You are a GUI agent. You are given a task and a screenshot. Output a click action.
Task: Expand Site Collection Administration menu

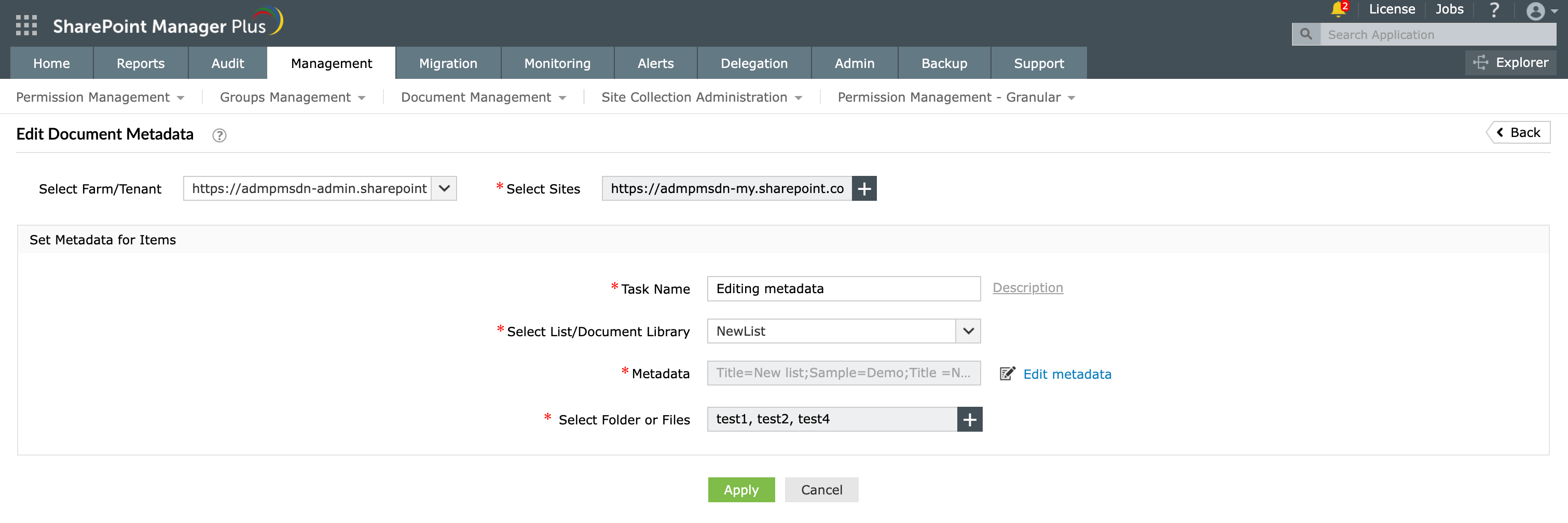pyautogui.click(x=701, y=98)
